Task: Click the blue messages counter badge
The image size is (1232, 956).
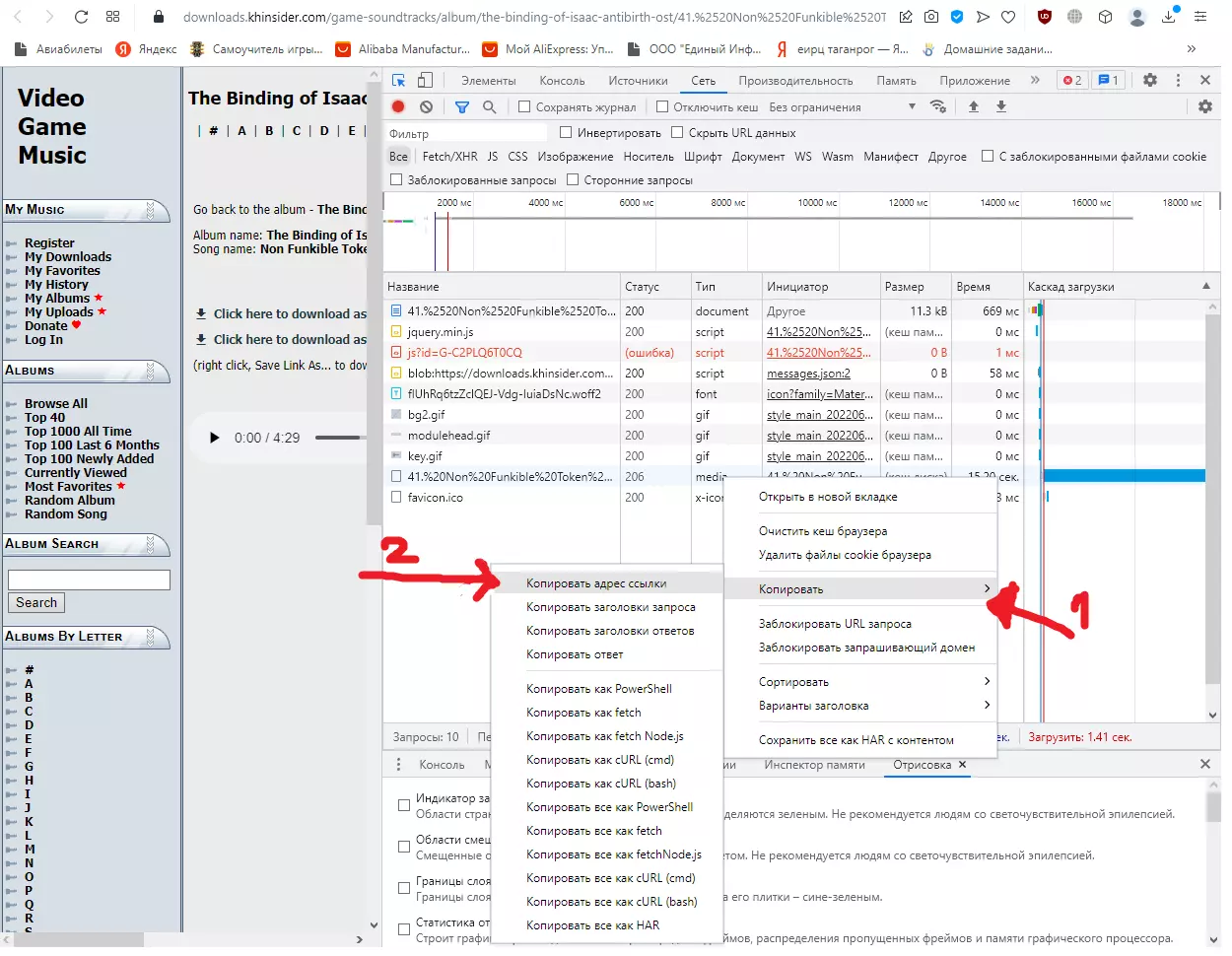Action: 1109,80
